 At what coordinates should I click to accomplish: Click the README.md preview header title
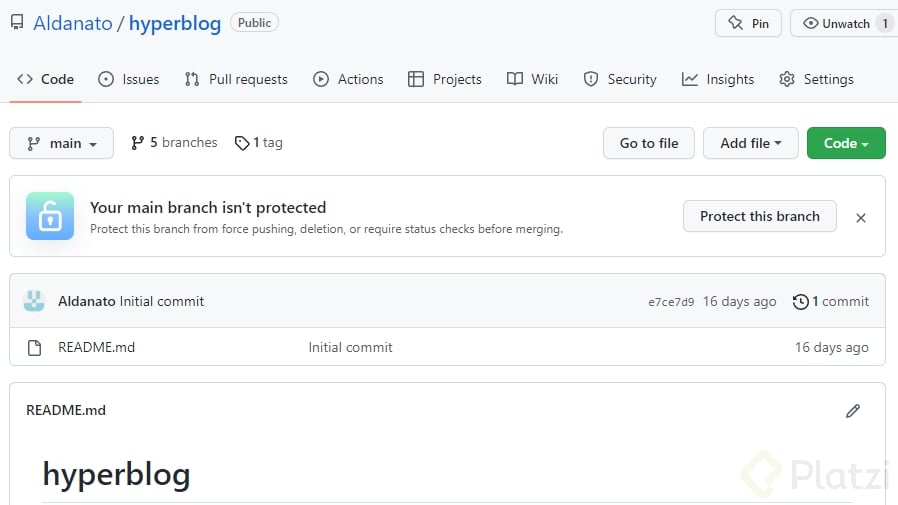click(66, 410)
